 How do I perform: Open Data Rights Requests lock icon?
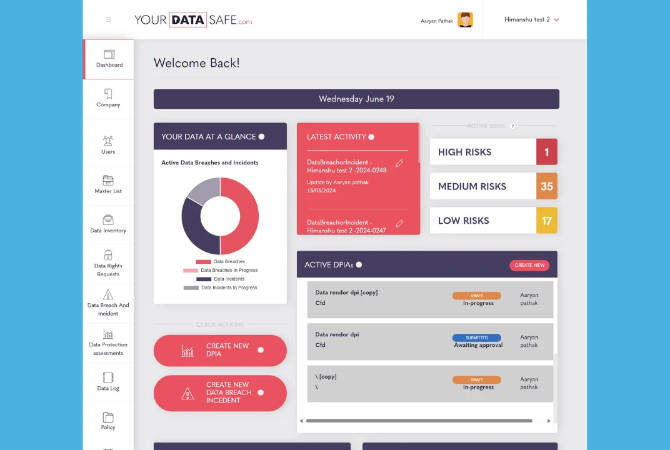108,255
